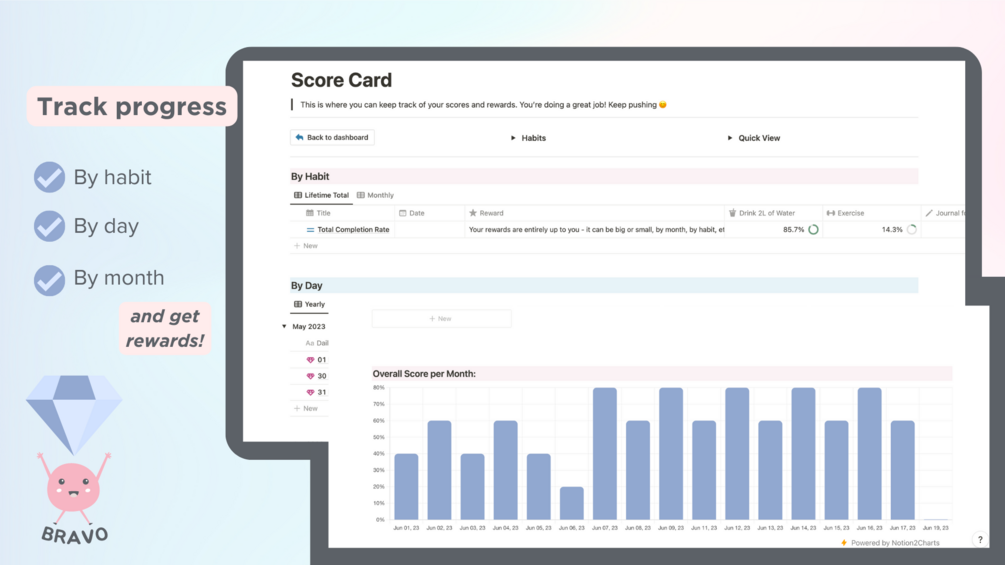Open the Total Completion Rate row
This screenshot has width=1005, height=565.
tap(353, 229)
